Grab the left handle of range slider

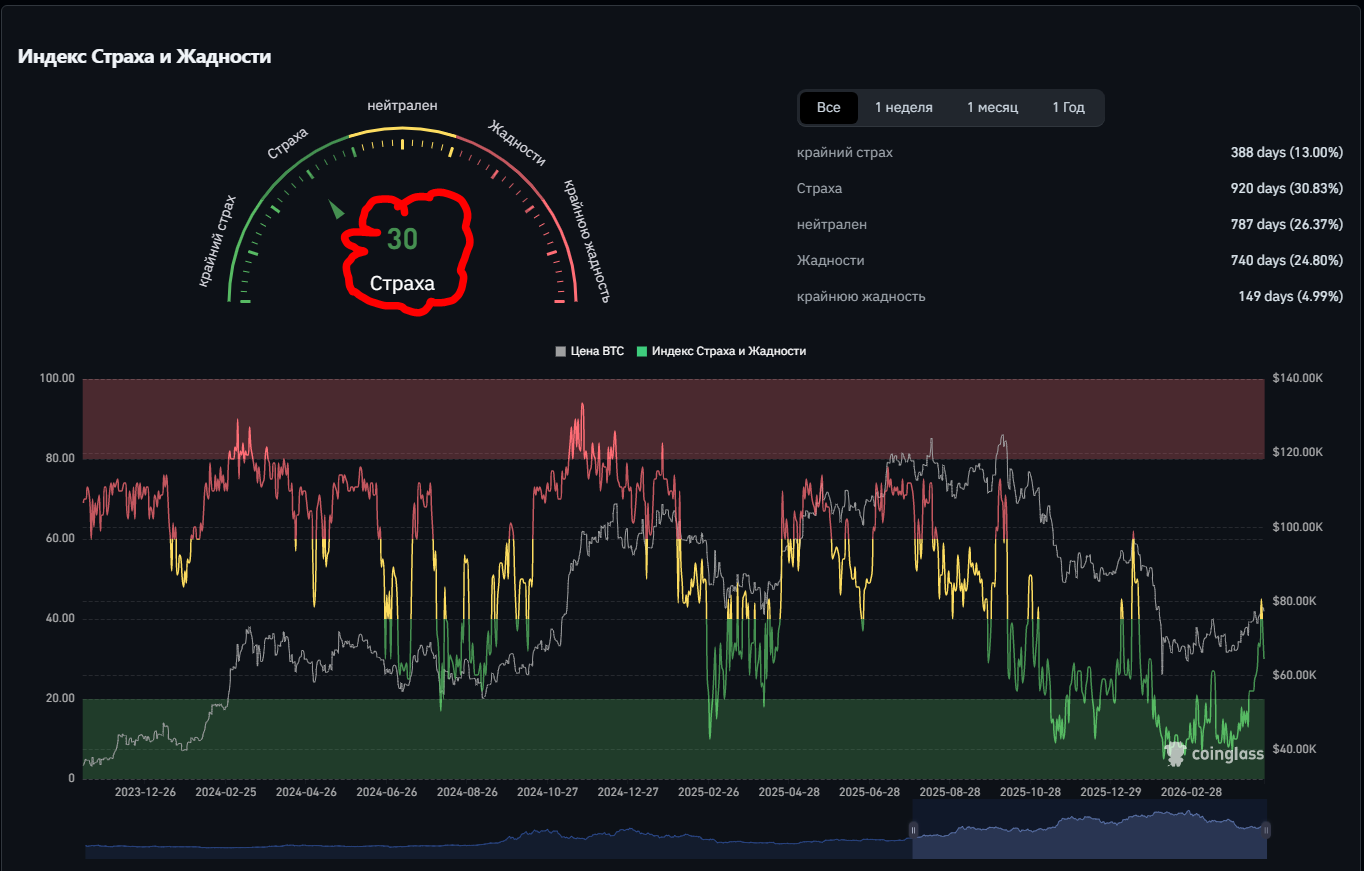point(912,829)
